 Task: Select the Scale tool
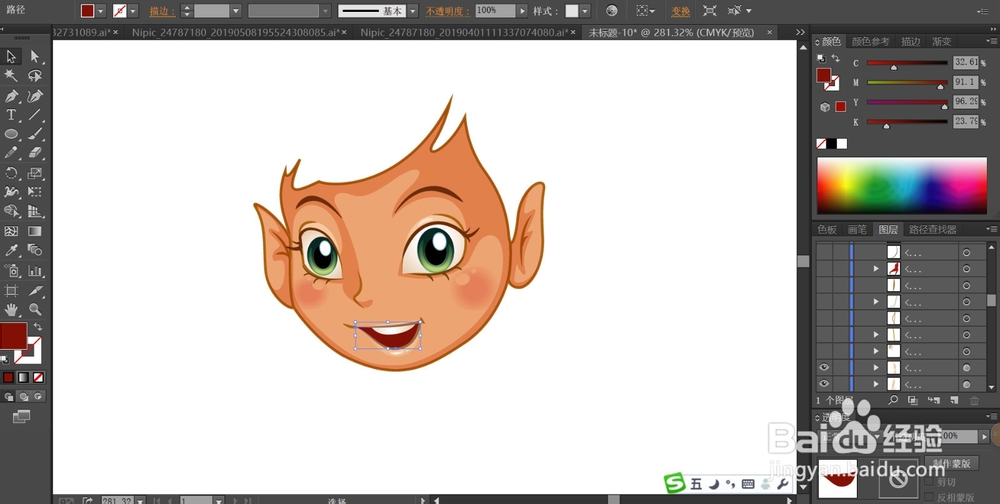(34, 173)
